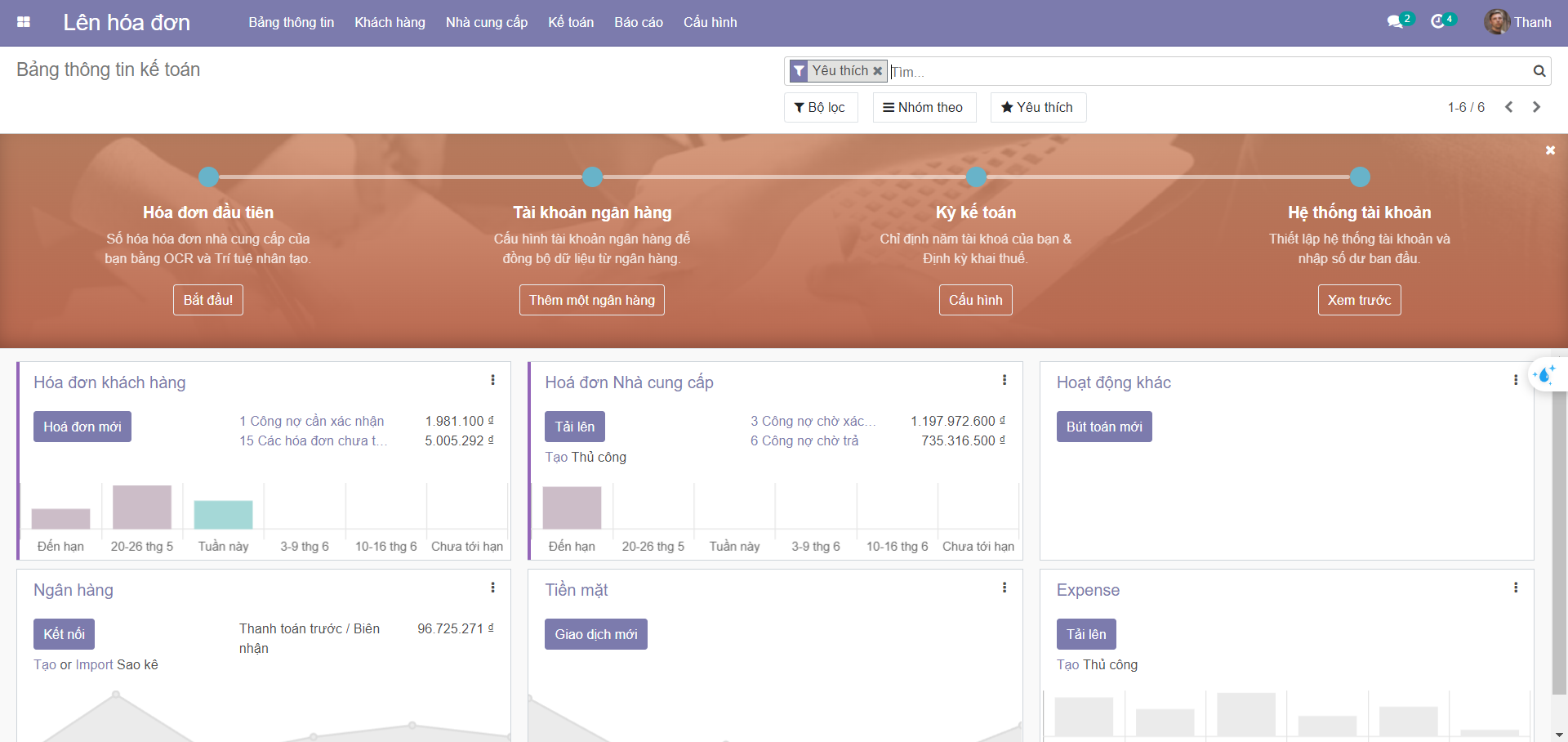
Task: Open the activities clock icon
Action: 1437,22
